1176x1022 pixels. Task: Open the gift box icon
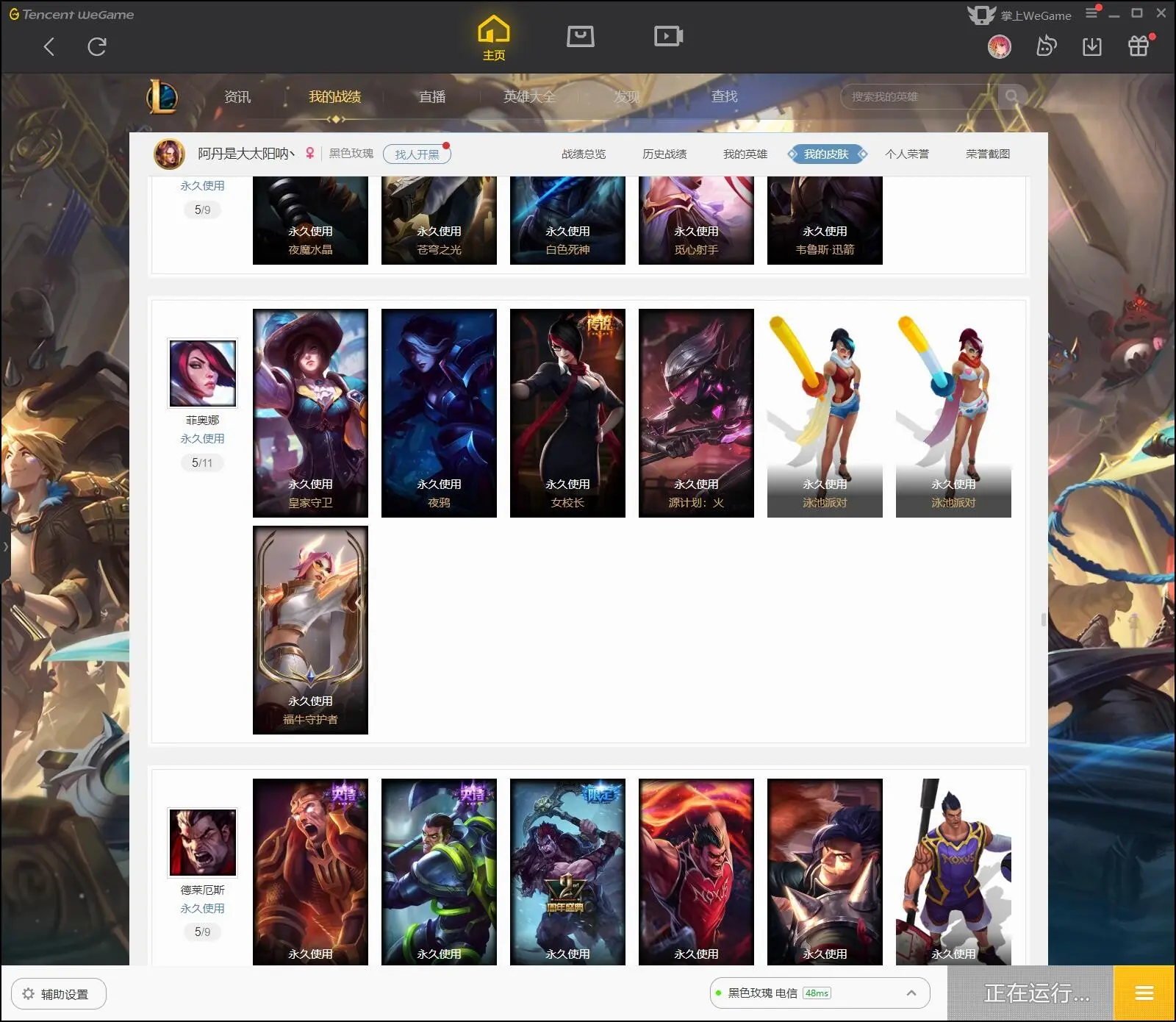(x=1139, y=46)
